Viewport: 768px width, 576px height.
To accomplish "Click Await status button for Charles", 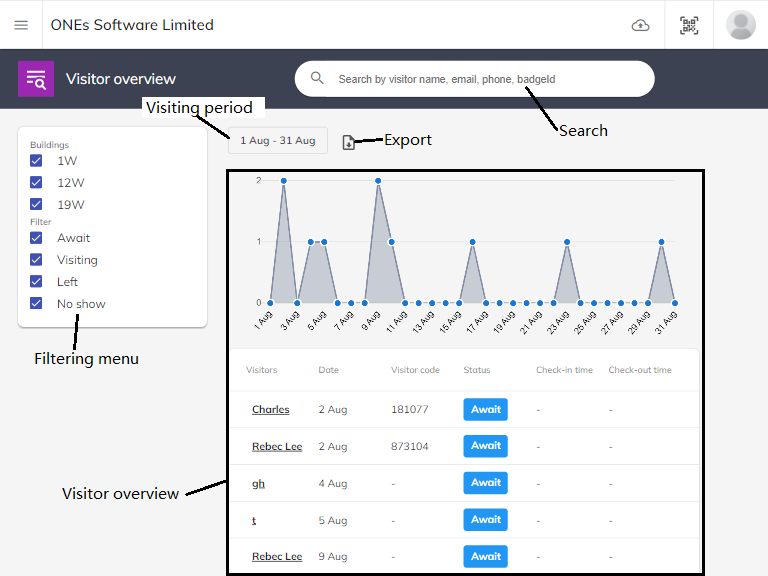I will (x=486, y=409).
